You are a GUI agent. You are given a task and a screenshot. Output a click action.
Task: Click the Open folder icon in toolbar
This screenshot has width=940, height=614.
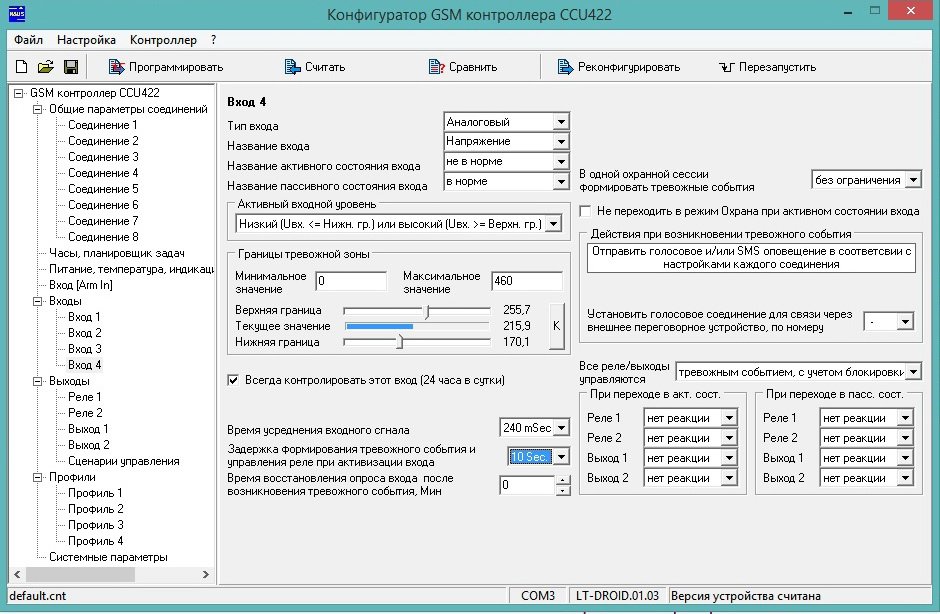click(x=45, y=67)
